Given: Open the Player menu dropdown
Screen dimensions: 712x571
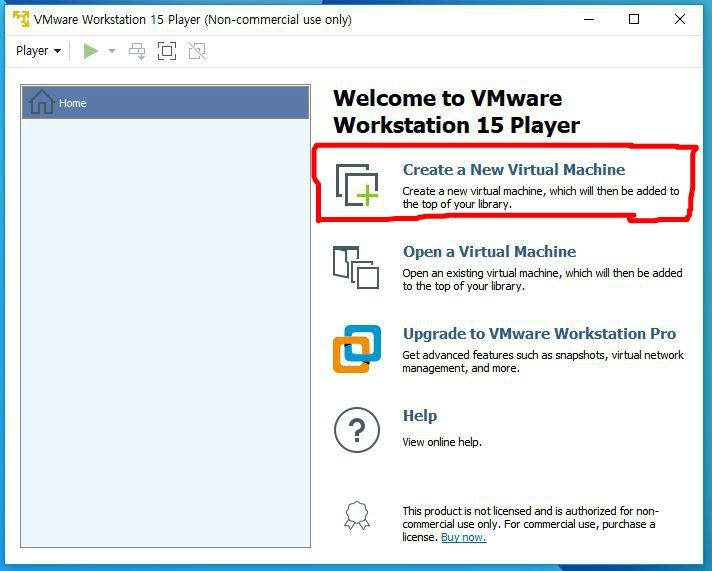Looking at the screenshot, I should coord(38,50).
